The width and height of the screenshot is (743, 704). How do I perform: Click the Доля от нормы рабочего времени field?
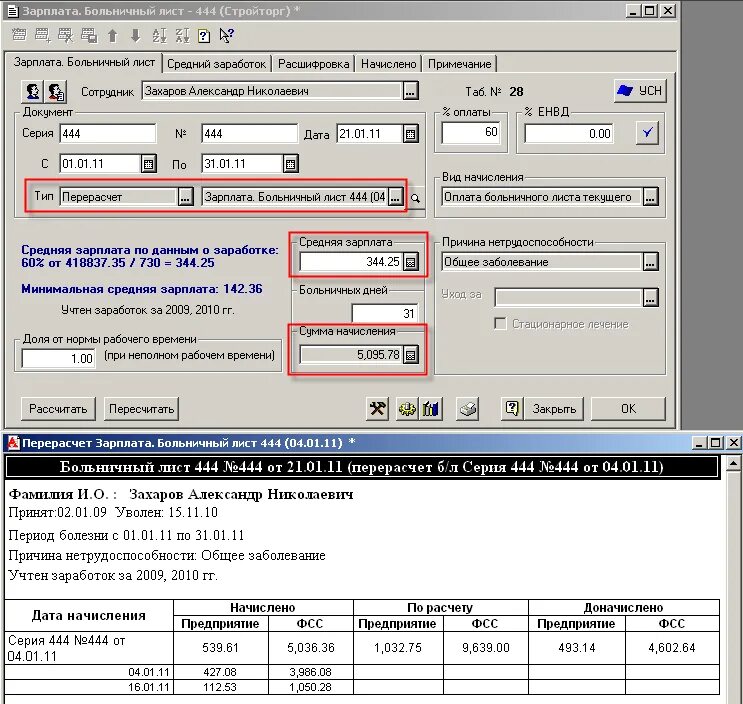(58, 358)
